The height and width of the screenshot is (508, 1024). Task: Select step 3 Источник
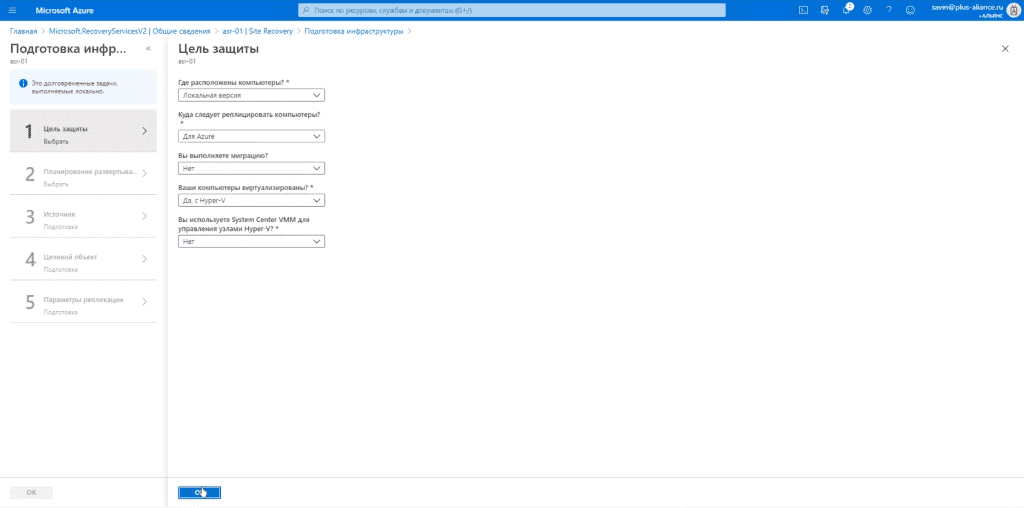tap(84, 217)
